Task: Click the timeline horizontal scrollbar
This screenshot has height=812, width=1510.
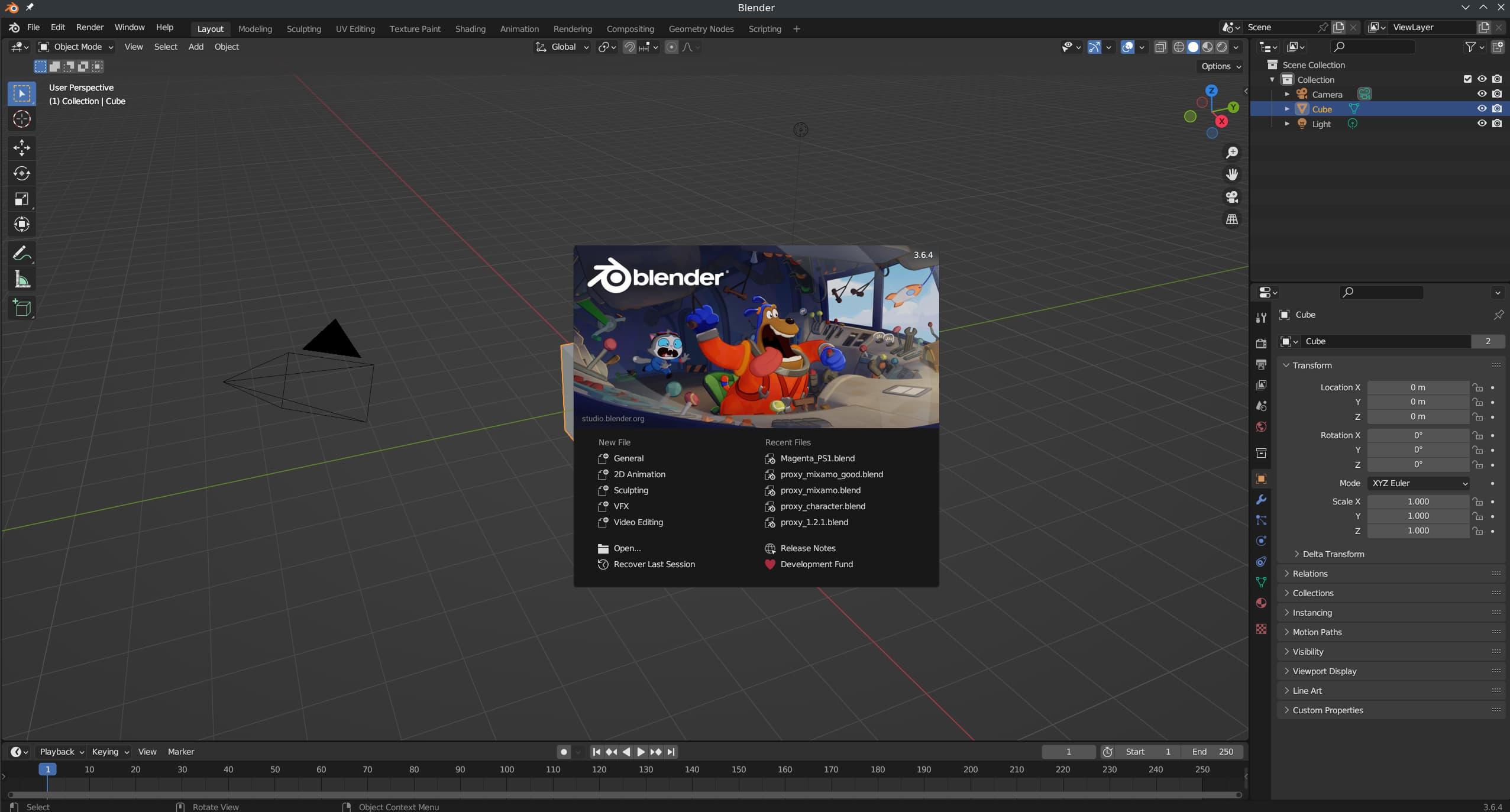Action: point(624,795)
